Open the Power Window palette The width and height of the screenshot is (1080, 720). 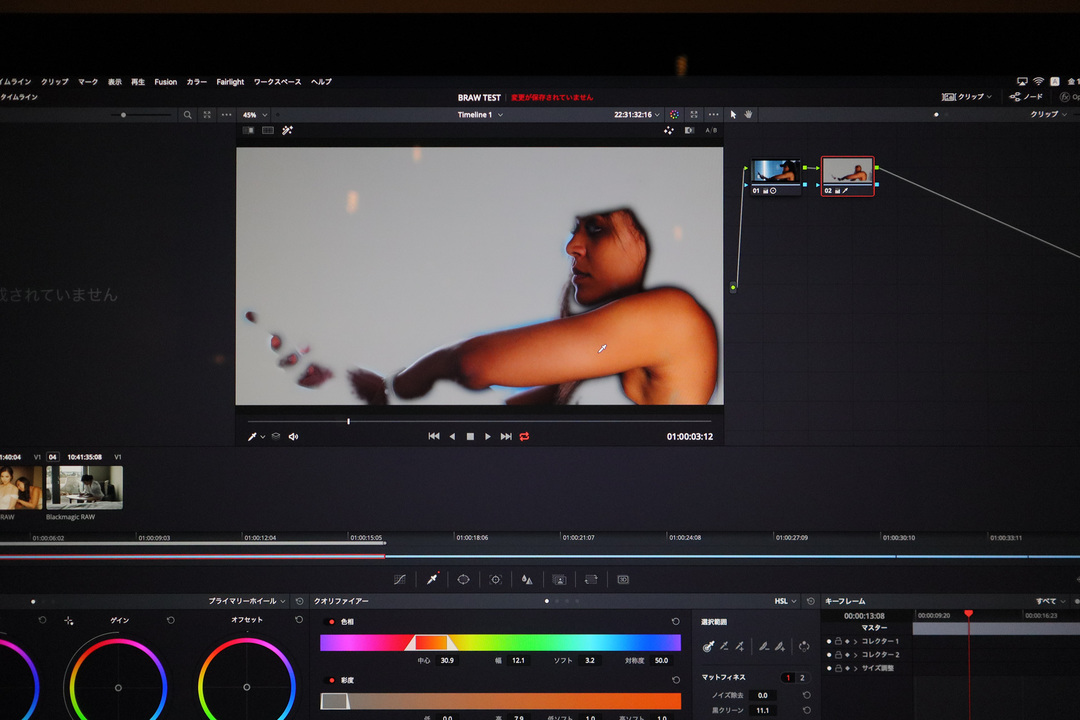[x=464, y=579]
